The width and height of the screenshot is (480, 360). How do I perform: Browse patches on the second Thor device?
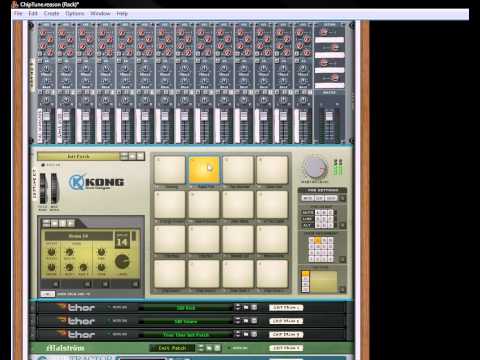pyautogui.click(x=246, y=321)
